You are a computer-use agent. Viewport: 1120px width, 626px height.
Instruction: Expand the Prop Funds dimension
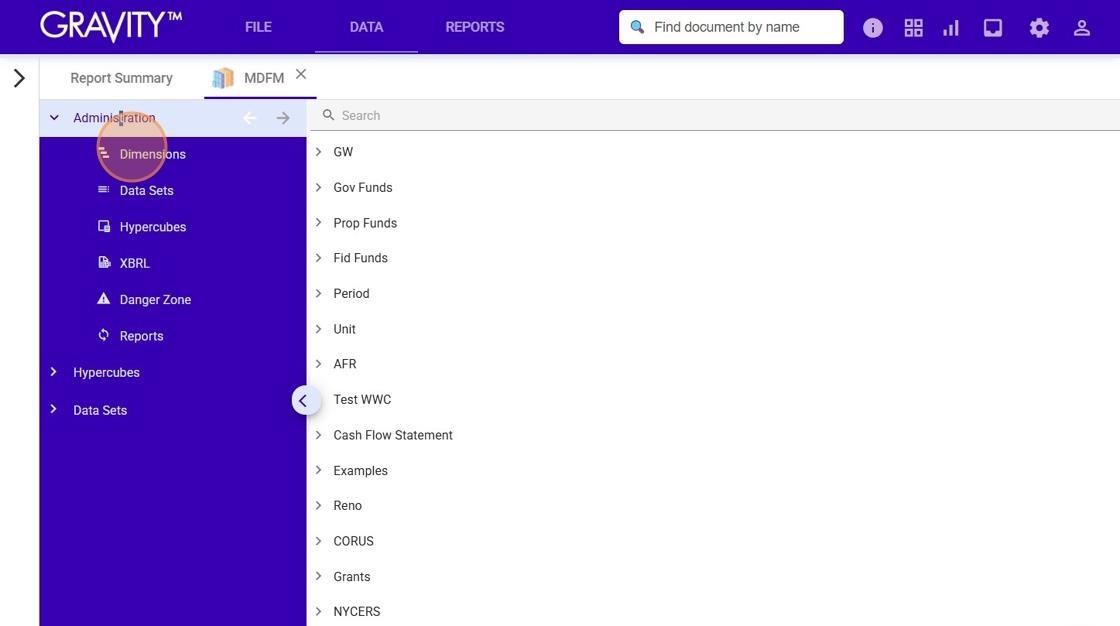(x=319, y=222)
